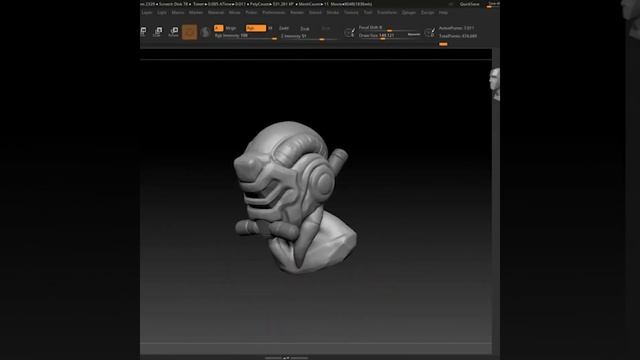
Task: Open the Preferences menu
Action: pos(273,13)
